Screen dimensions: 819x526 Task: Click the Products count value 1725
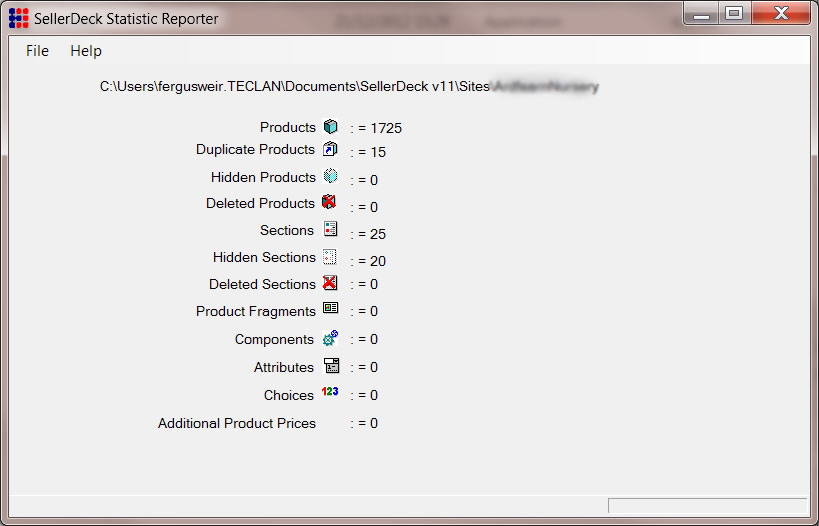385,128
